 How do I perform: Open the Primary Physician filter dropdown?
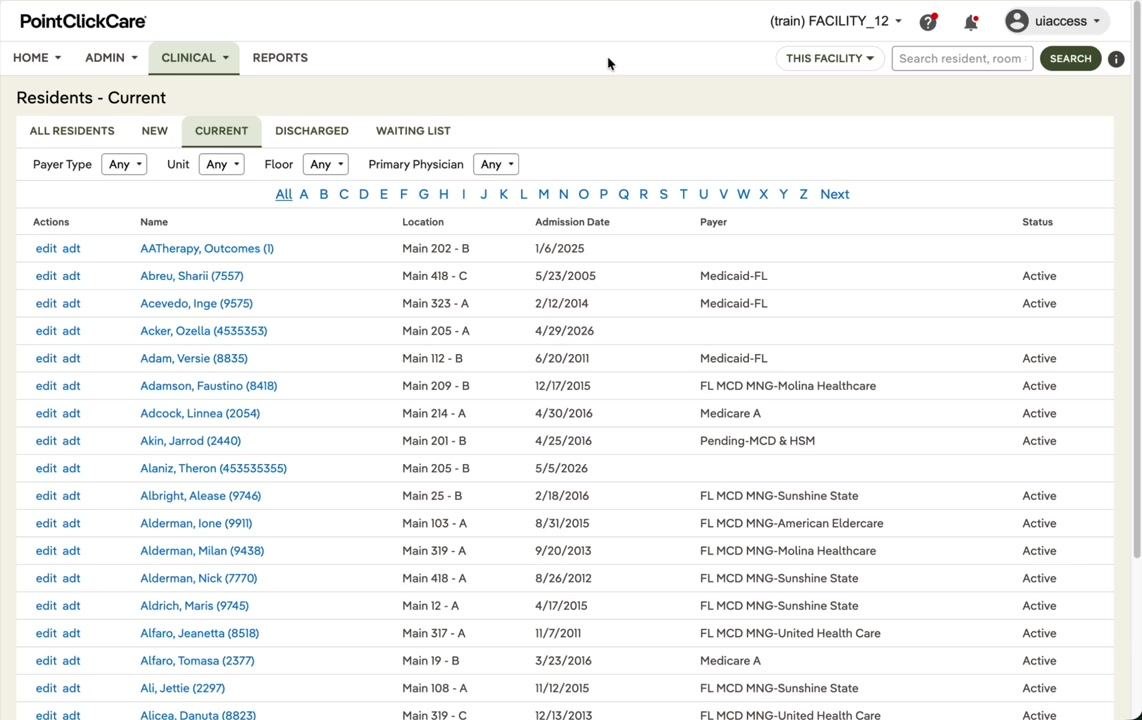tap(496, 165)
